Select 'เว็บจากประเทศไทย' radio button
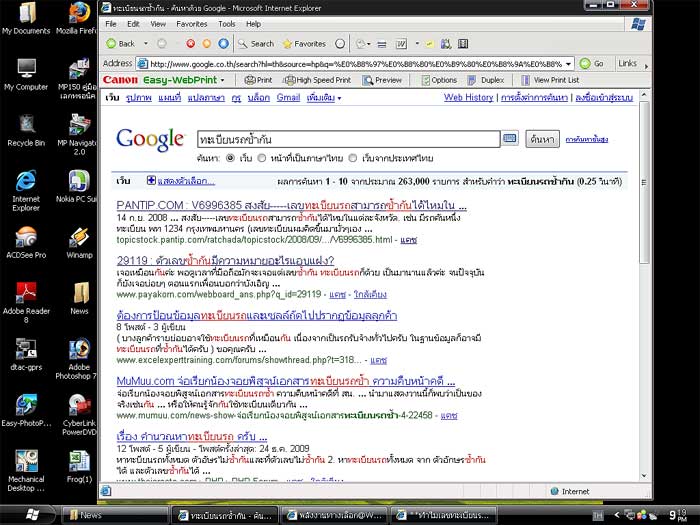Image resolution: width=700 pixels, height=525 pixels. pos(350,158)
